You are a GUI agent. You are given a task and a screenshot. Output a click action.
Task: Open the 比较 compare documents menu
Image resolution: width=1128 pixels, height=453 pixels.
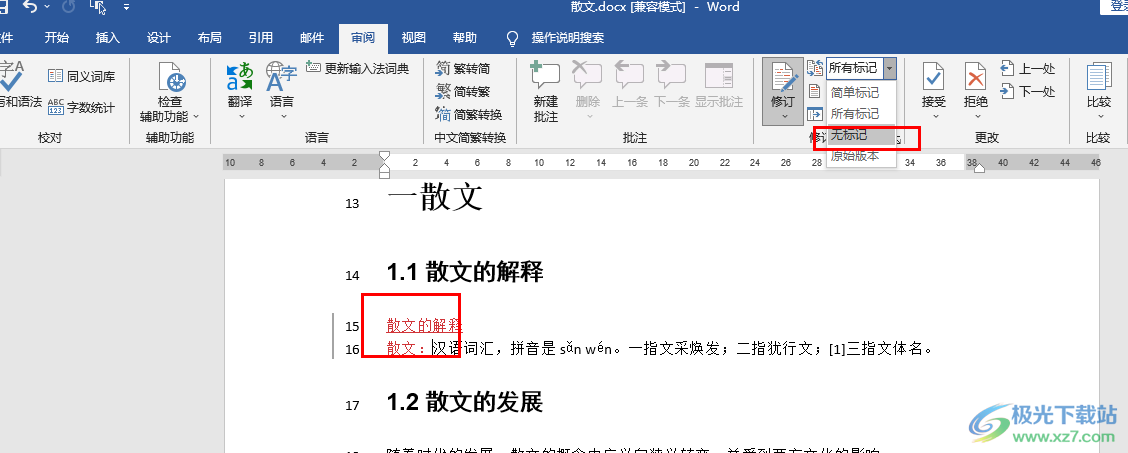1099,92
